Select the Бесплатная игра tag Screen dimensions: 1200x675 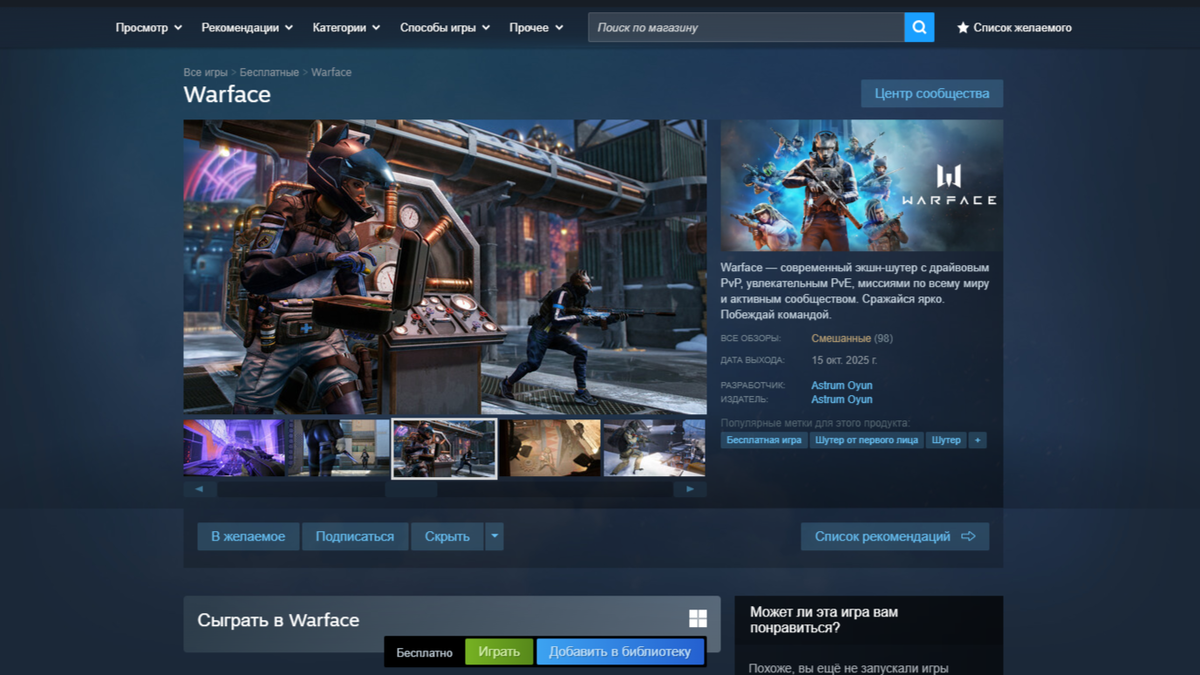click(x=764, y=440)
